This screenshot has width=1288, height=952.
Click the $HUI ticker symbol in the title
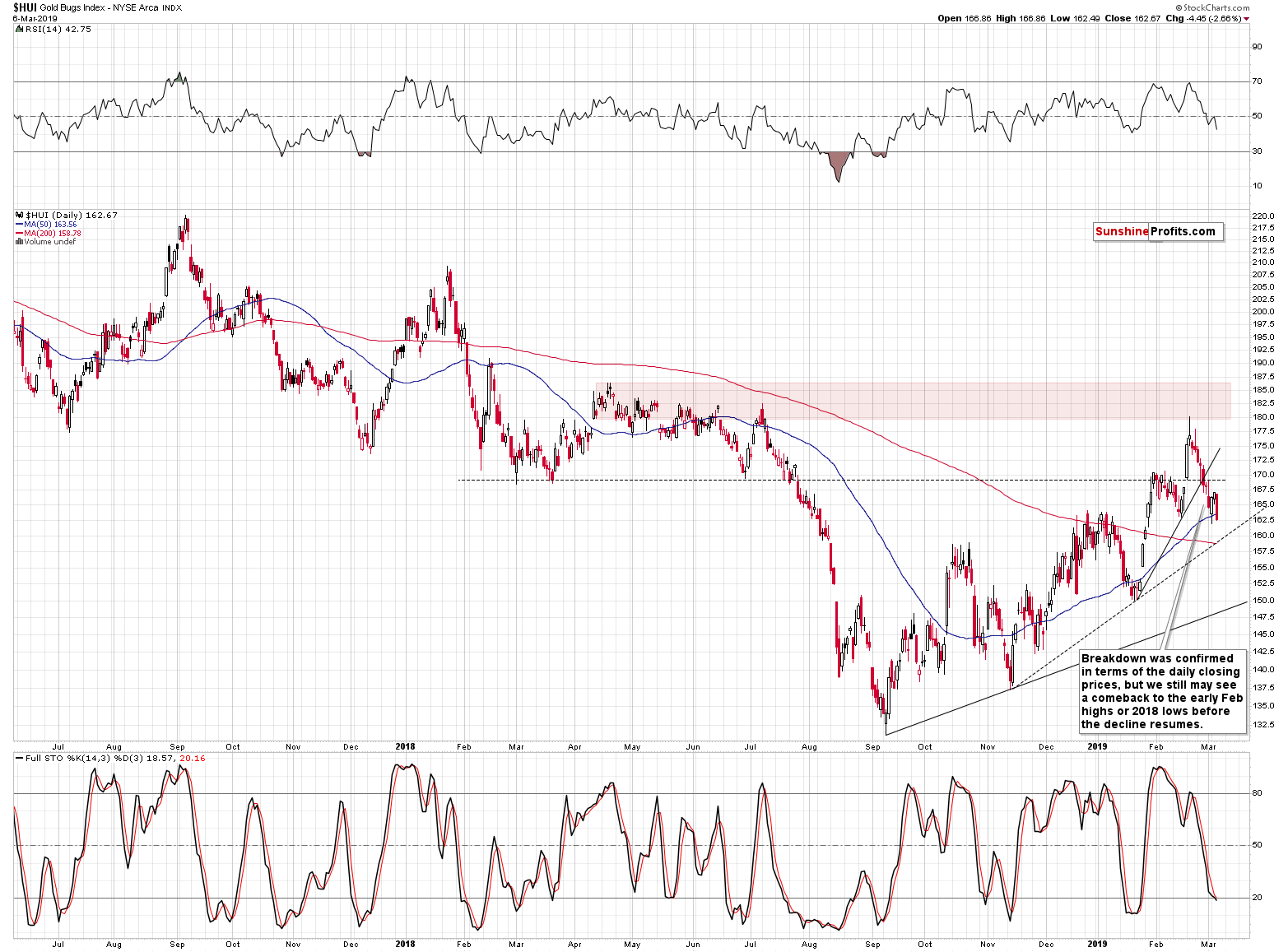pos(24,7)
